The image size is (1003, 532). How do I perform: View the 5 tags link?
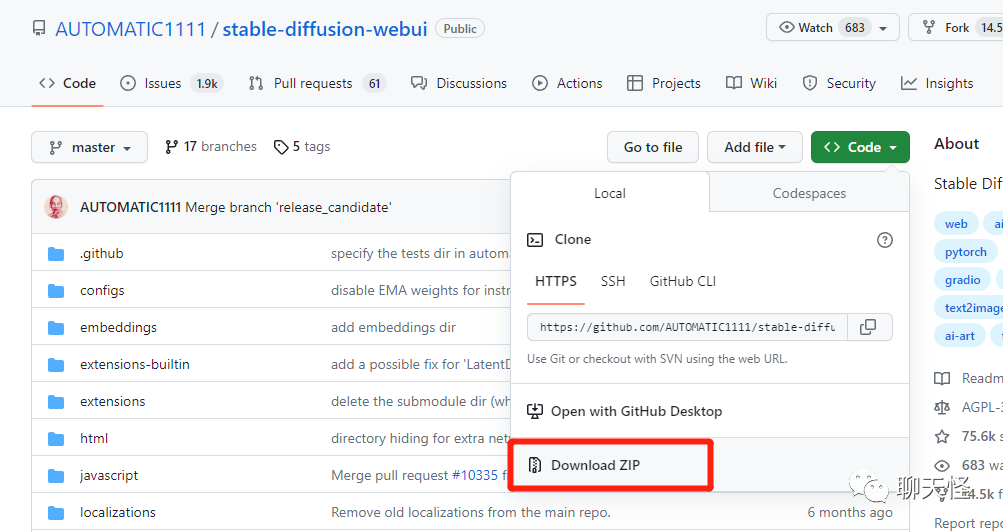coord(302,146)
